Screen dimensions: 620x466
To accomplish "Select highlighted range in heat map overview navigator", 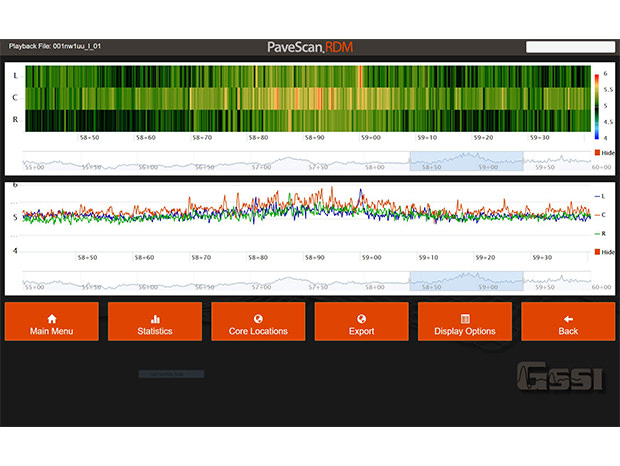I will click(466, 161).
